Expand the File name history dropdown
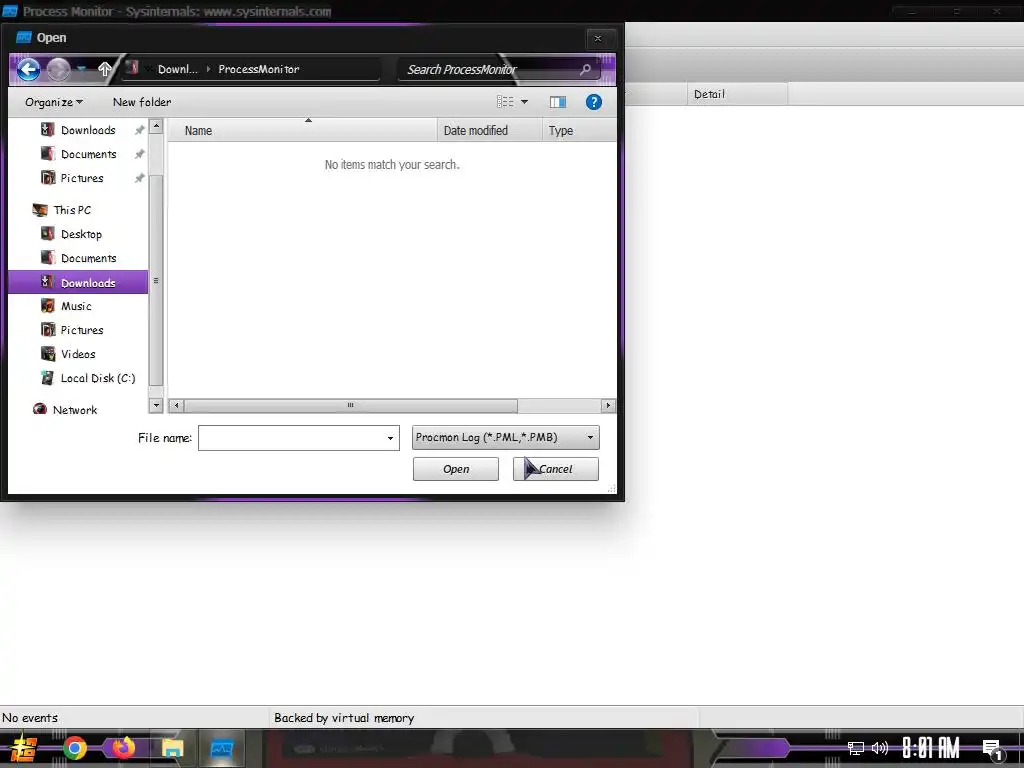The image size is (1024, 768). 391,438
